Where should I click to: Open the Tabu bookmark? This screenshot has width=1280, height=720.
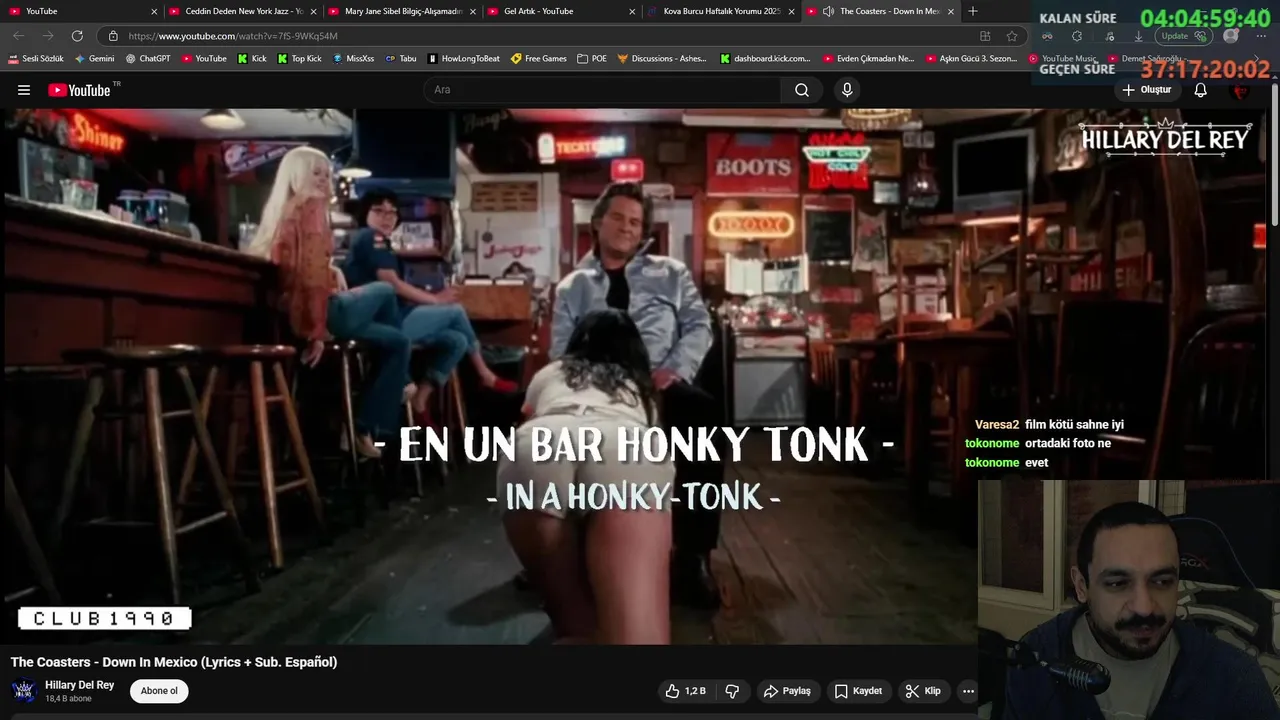pyautogui.click(x=401, y=59)
